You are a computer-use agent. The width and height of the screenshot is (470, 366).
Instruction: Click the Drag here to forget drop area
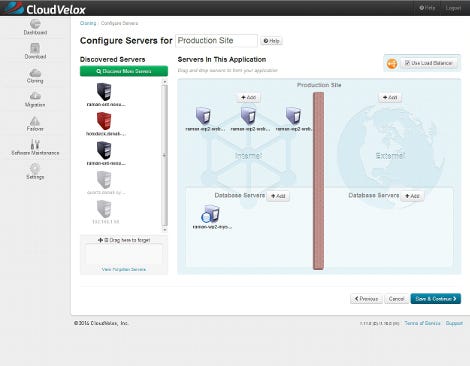(x=124, y=254)
